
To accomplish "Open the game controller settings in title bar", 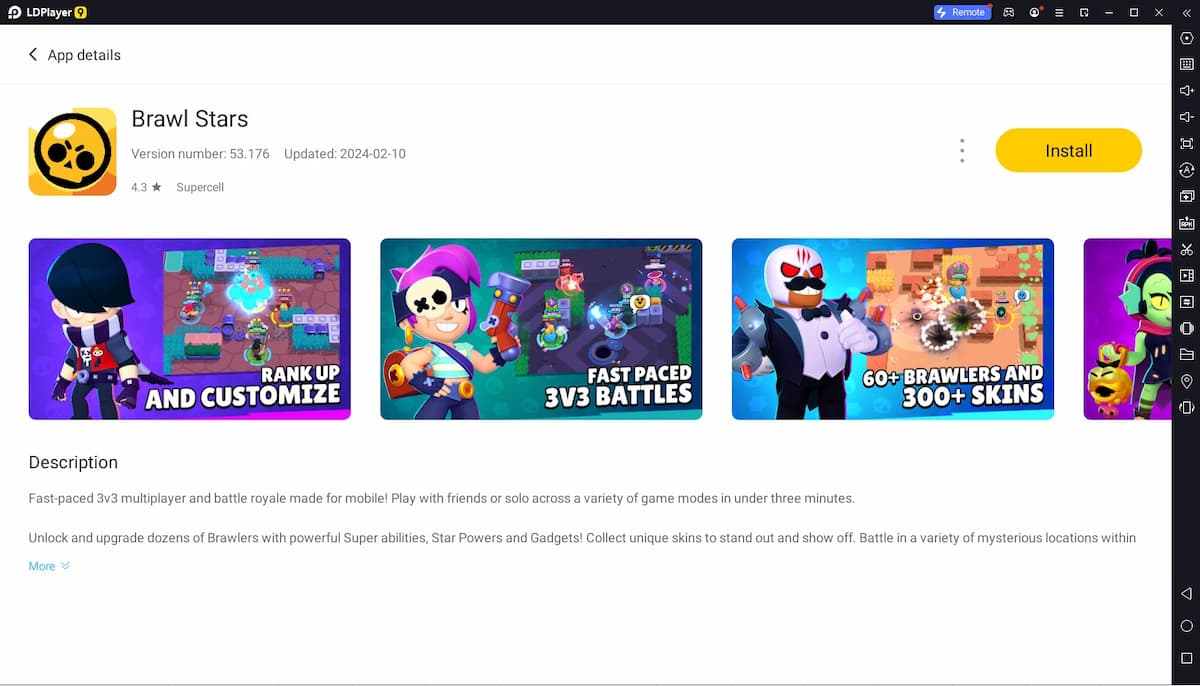I will coord(1008,12).
